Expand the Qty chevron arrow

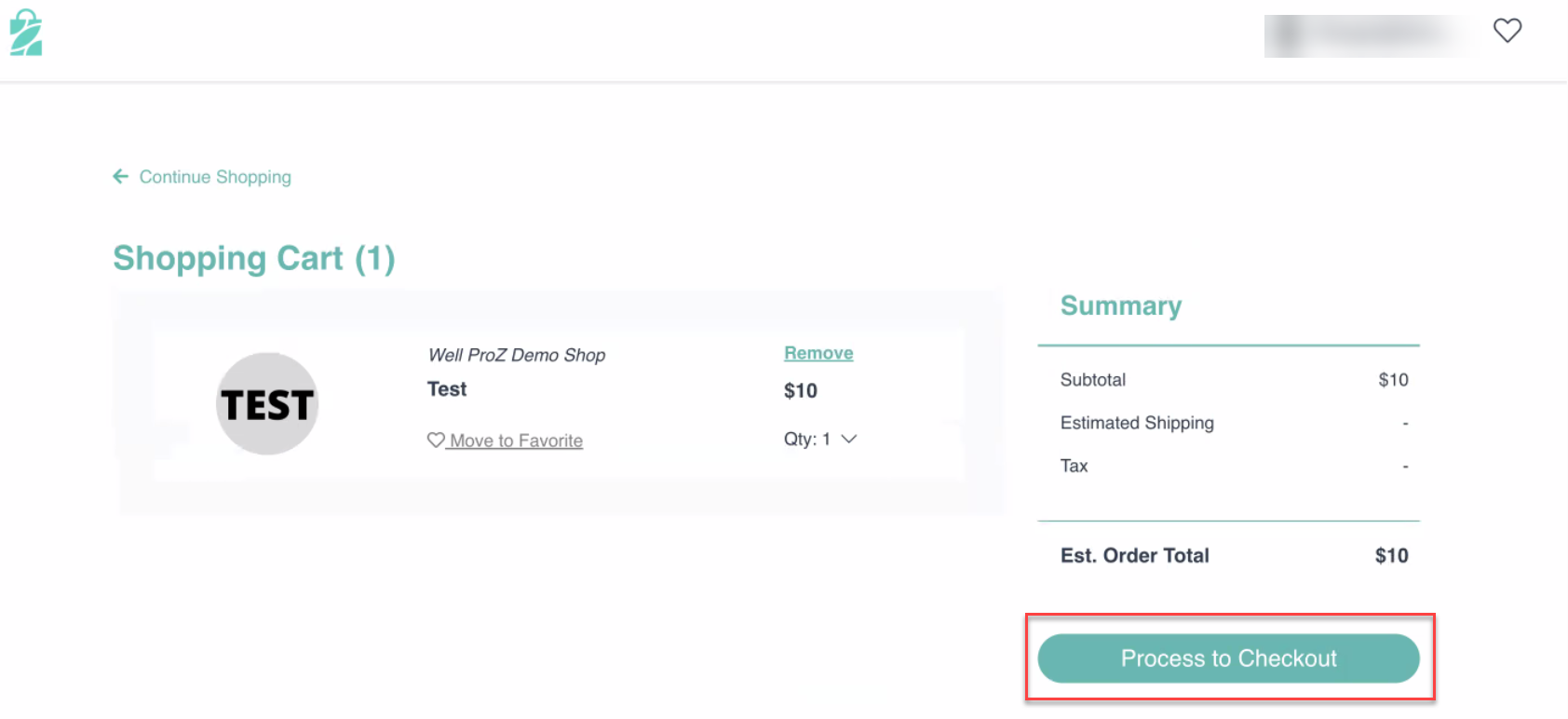pyautogui.click(x=848, y=439)
